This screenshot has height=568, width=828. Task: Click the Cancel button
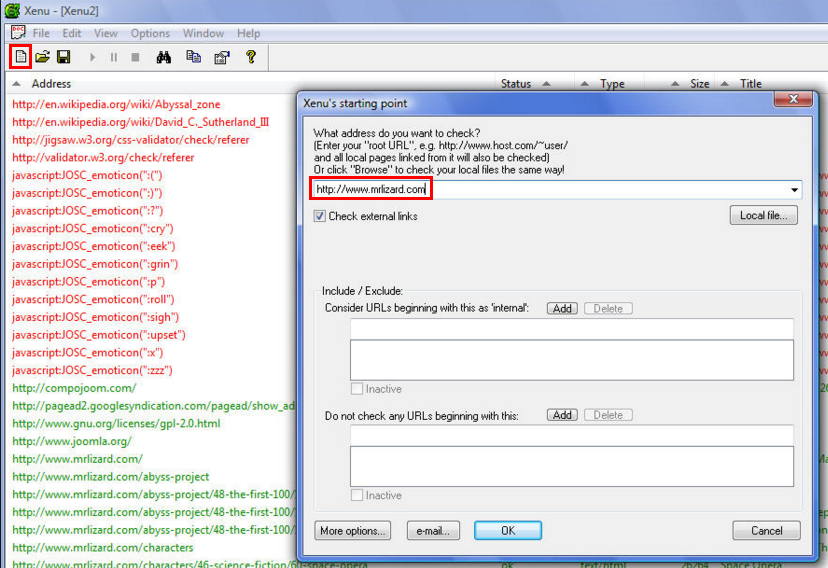pos(766,531)
